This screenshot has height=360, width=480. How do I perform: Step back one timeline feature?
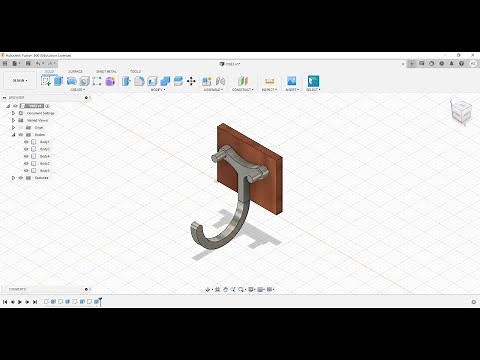tap(12, 302)
